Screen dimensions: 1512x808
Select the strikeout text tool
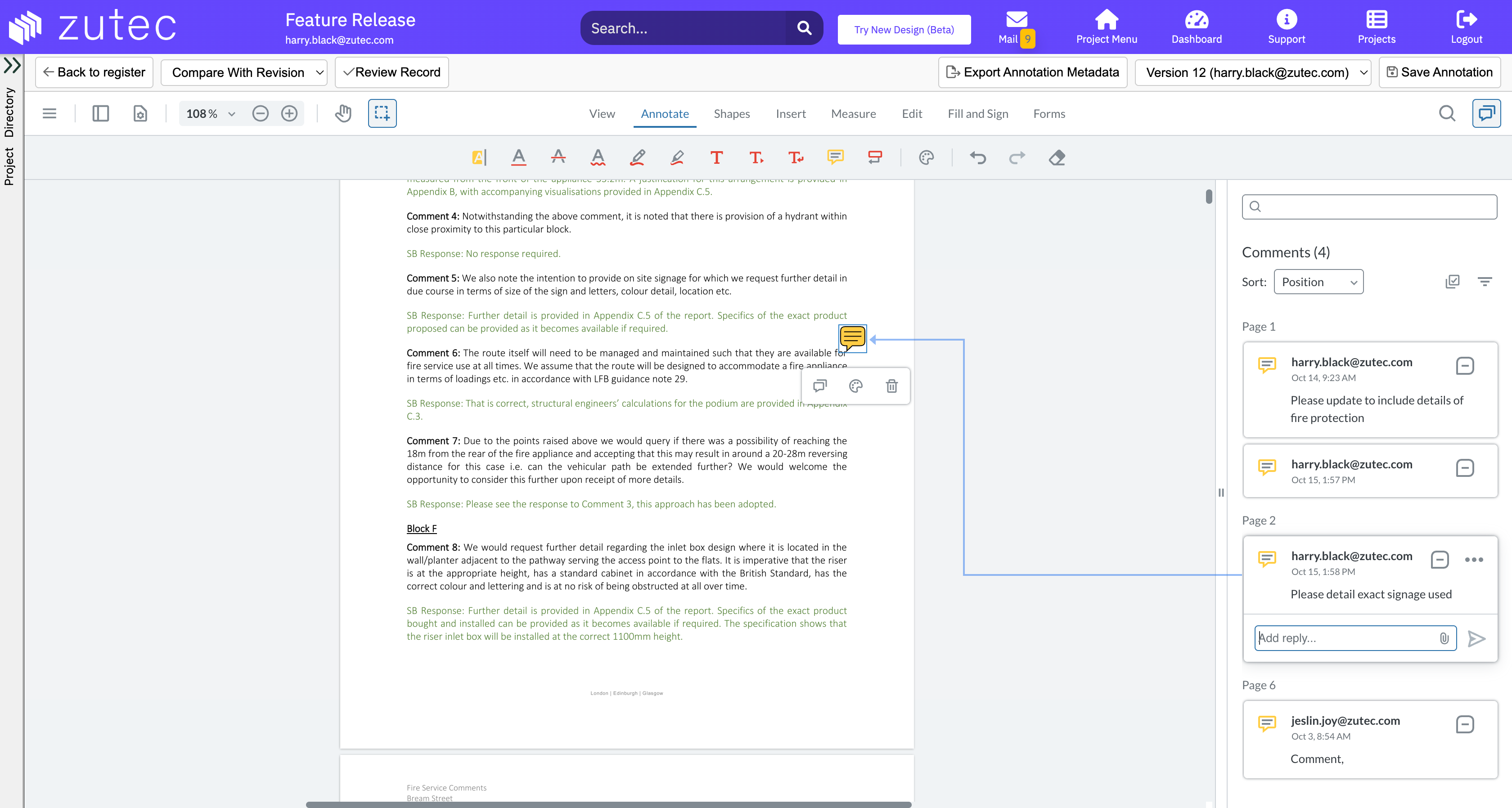coord(558,157)
